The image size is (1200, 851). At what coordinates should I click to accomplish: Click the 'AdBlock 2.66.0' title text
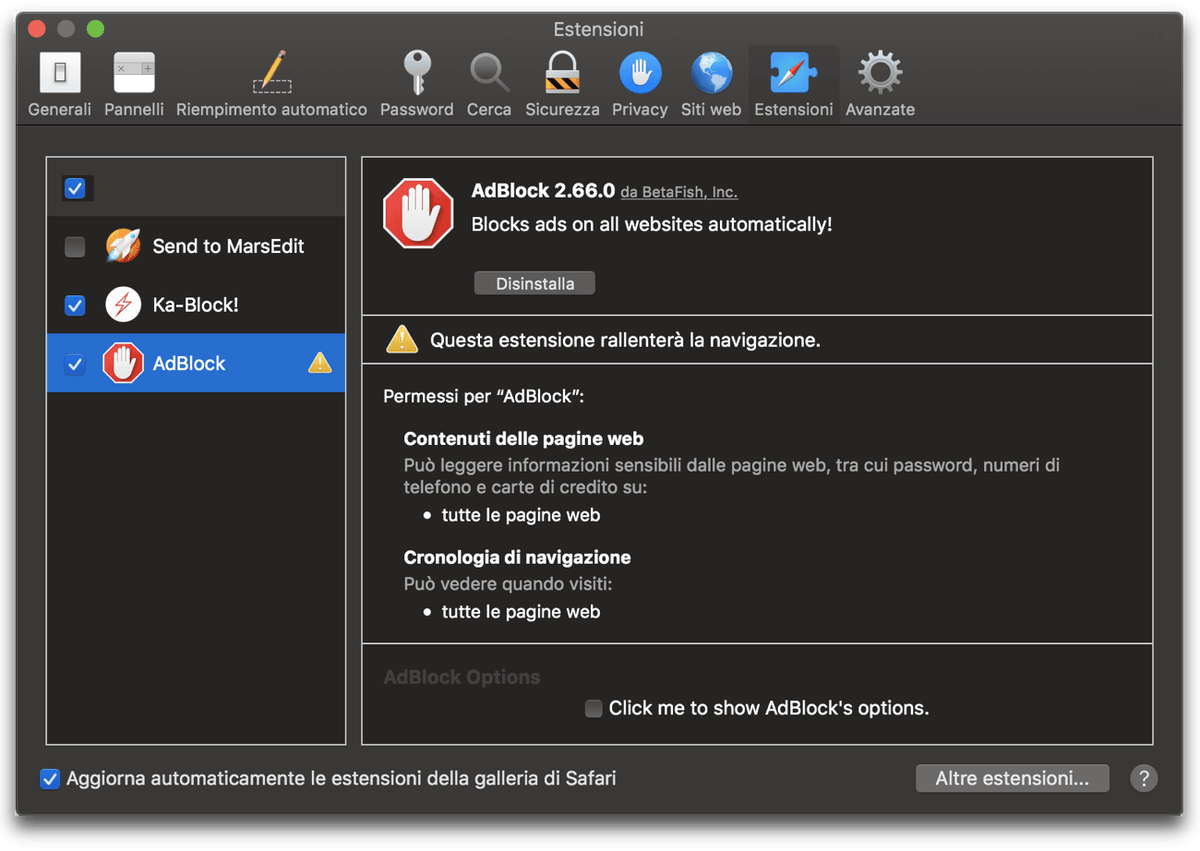pos(543,191)
